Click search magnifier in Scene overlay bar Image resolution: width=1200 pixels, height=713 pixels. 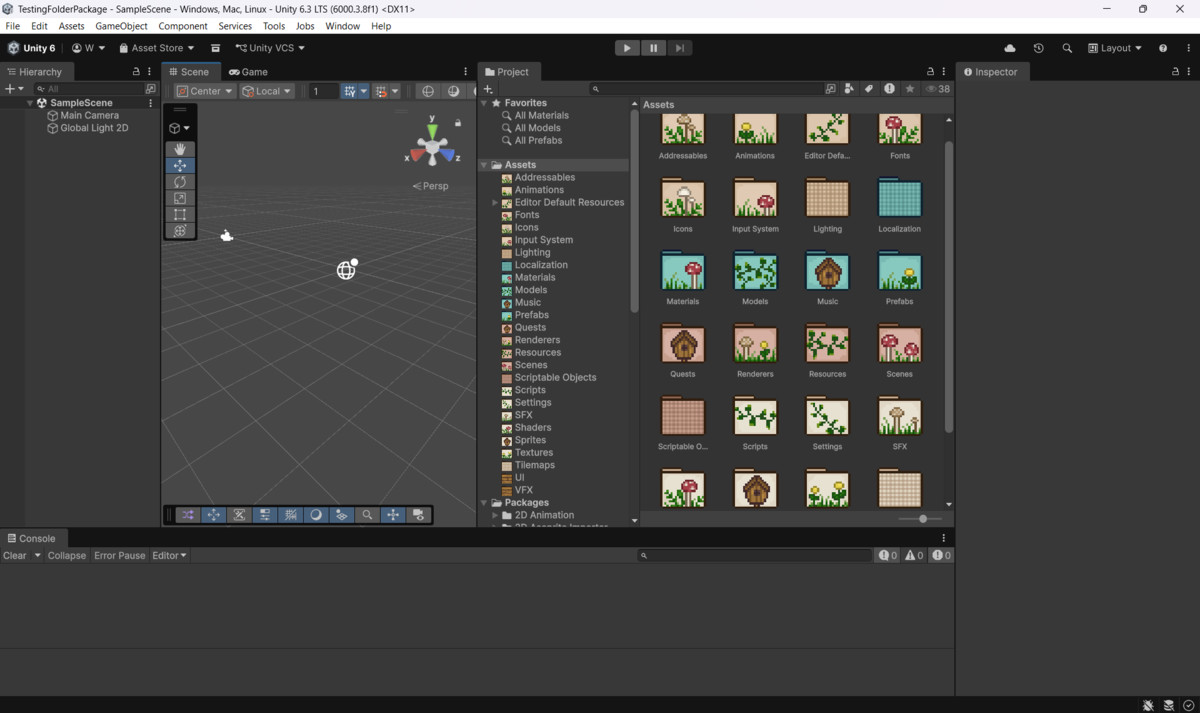[367, 515]
